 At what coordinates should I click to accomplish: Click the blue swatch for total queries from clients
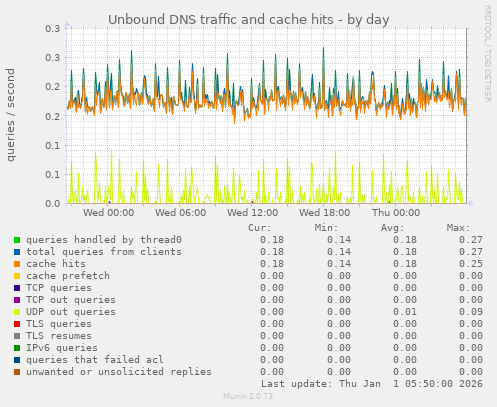17,252
